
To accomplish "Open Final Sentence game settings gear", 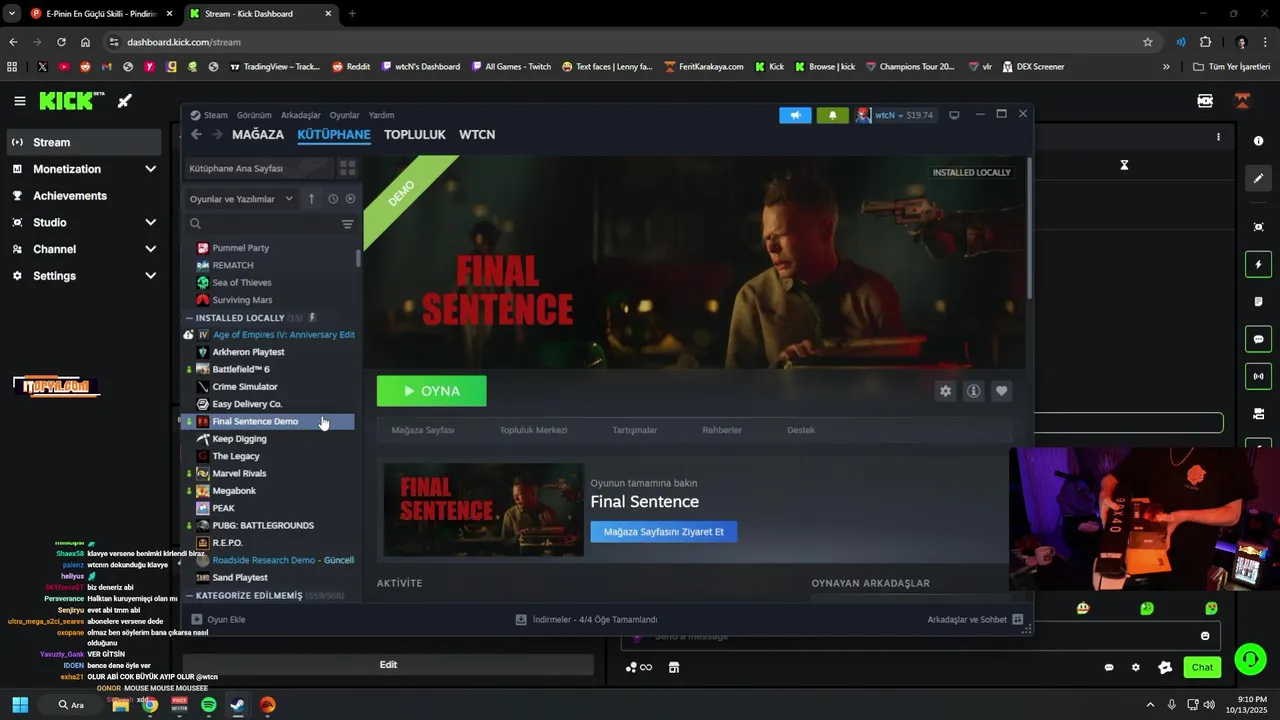I will 945,391.
